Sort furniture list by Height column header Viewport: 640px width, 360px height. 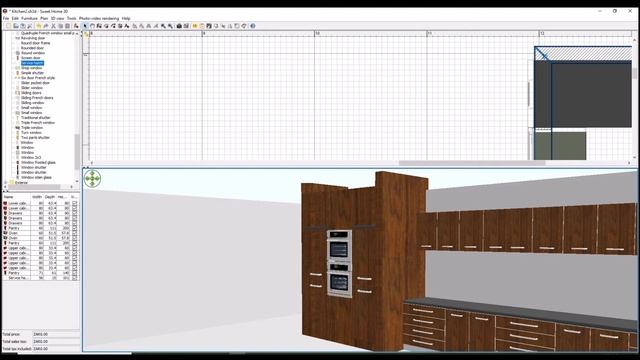click(x=62, y=197)
